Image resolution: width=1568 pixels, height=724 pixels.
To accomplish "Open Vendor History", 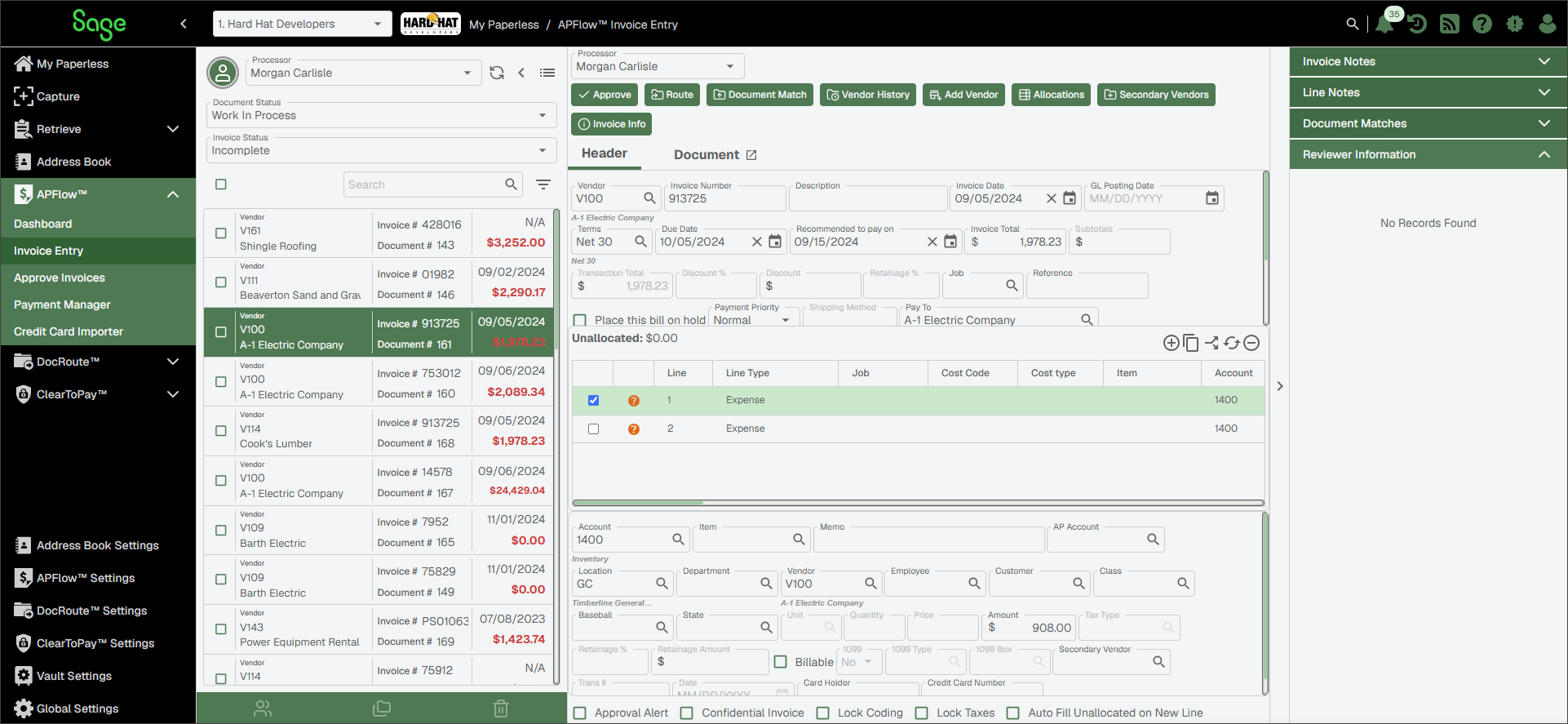I will [x=868, y=95].
